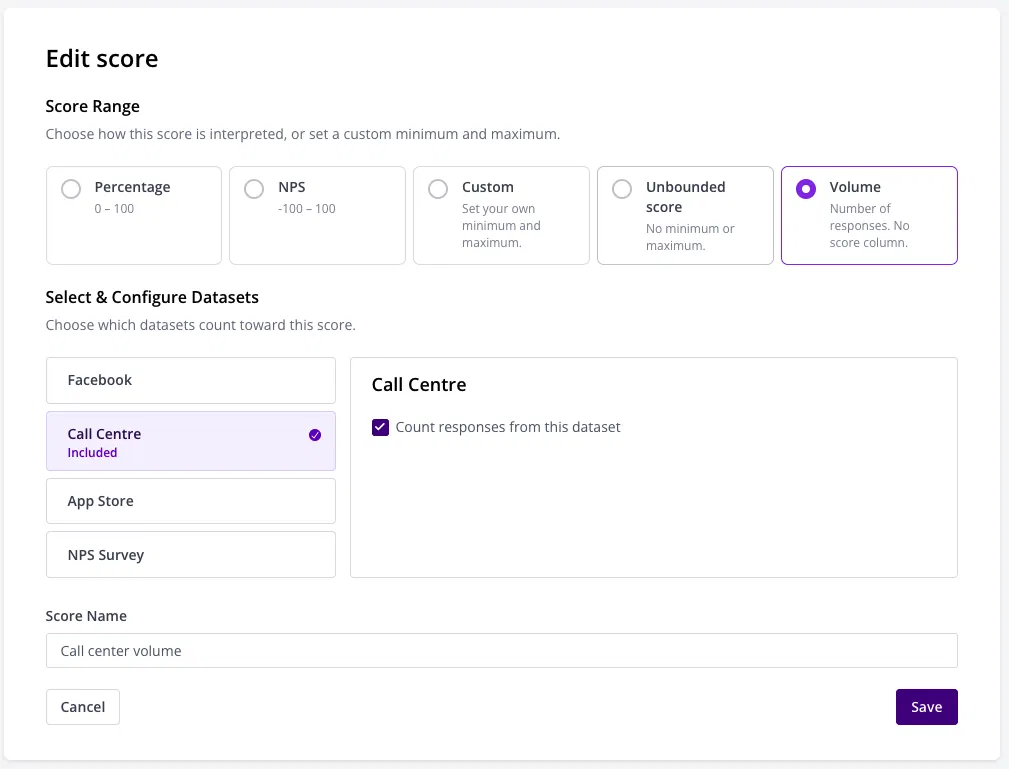Click the 'Choose how this score is interpreted' description
Screen dimensions: 1009x769
tap(302, 134)
